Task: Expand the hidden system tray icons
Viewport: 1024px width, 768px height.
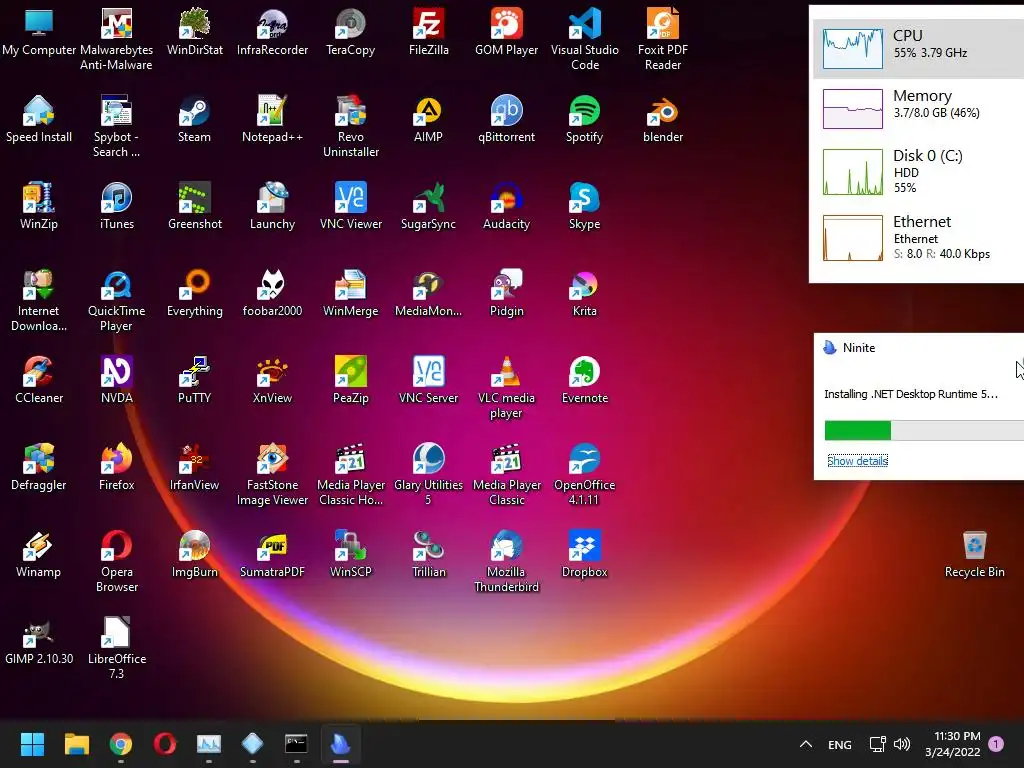Action: (806, 744)
